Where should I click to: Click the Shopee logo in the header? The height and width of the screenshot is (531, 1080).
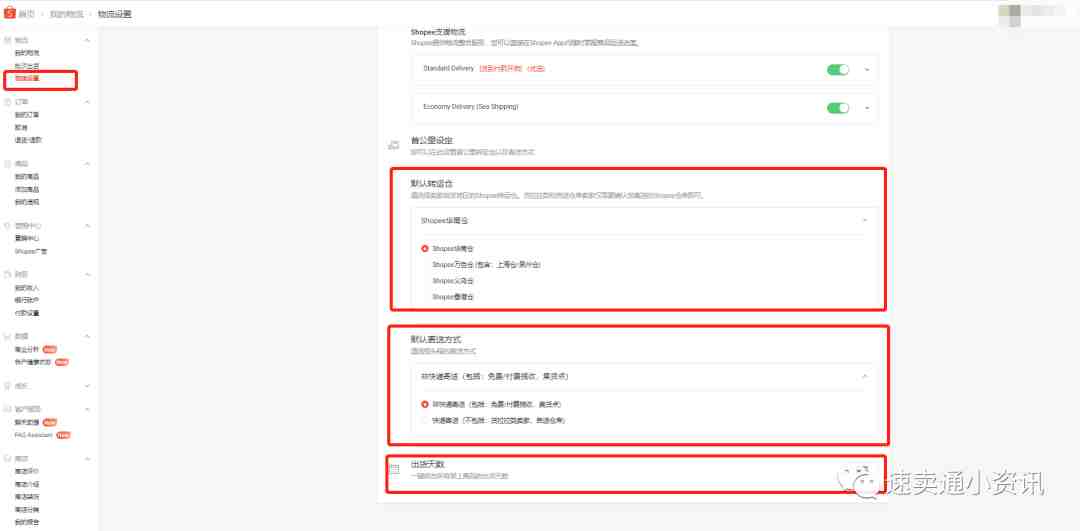[x=9, y=12]
